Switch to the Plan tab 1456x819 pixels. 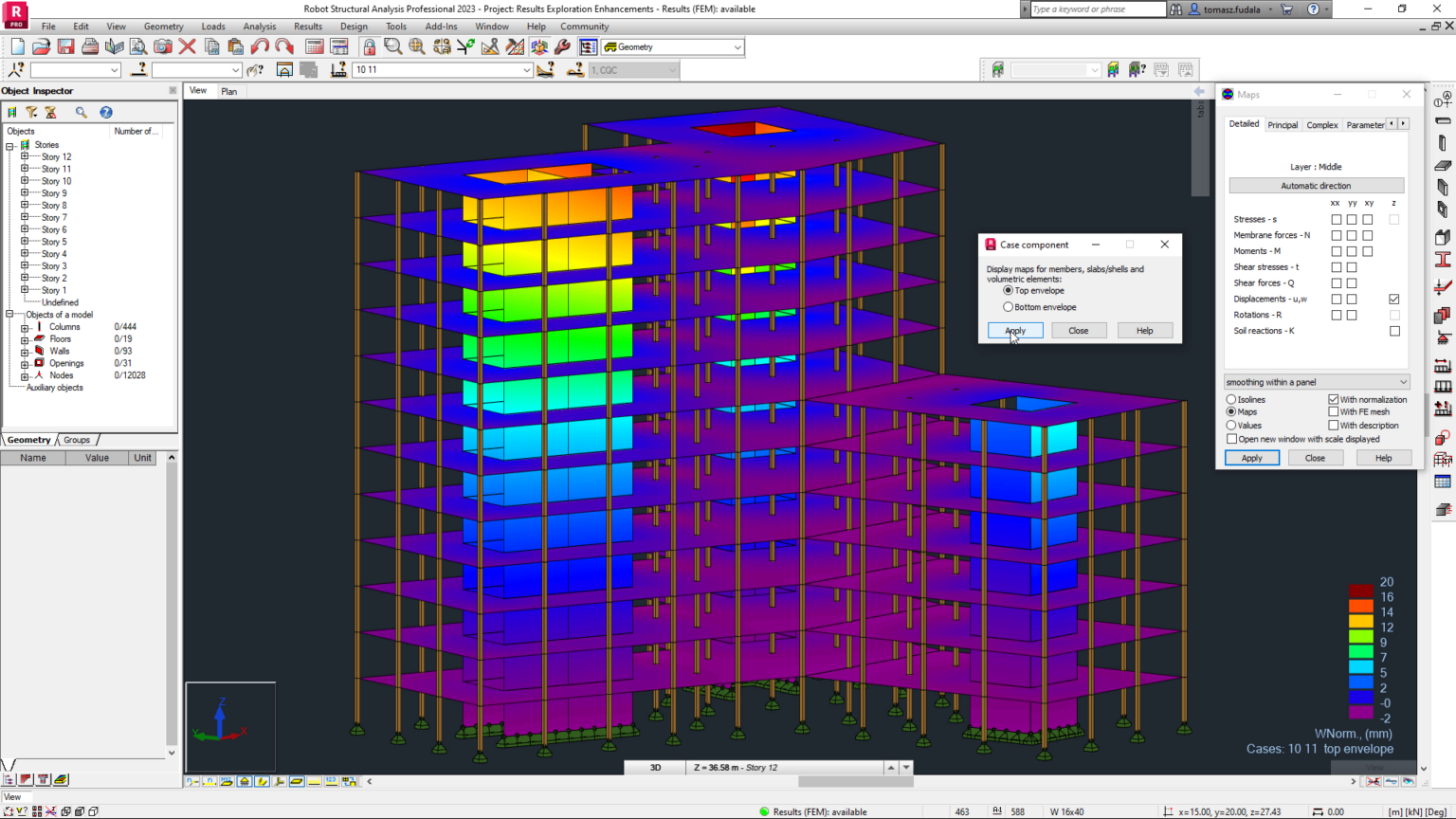(229, 90)
